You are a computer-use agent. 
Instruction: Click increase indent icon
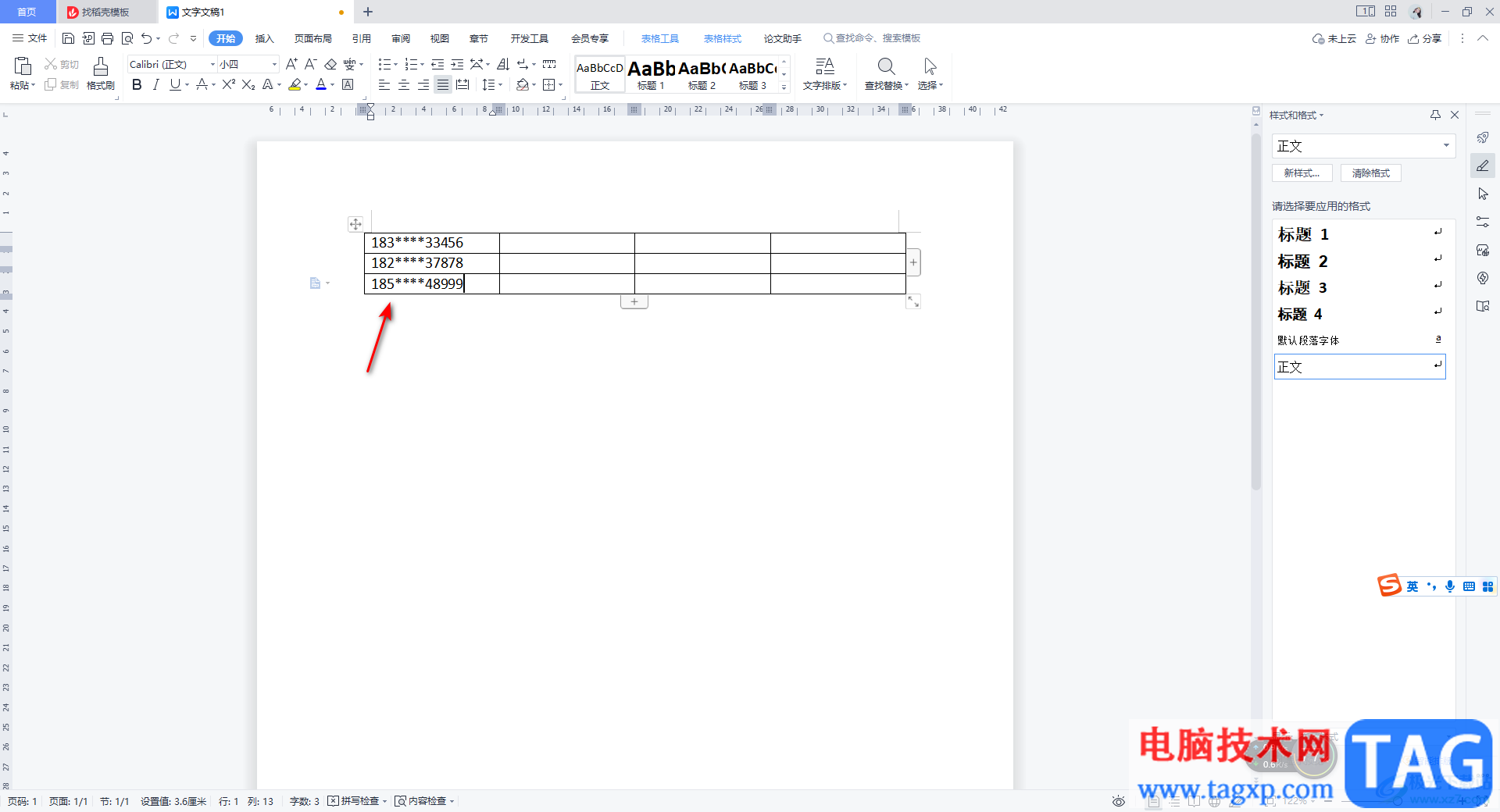(458, 64)
